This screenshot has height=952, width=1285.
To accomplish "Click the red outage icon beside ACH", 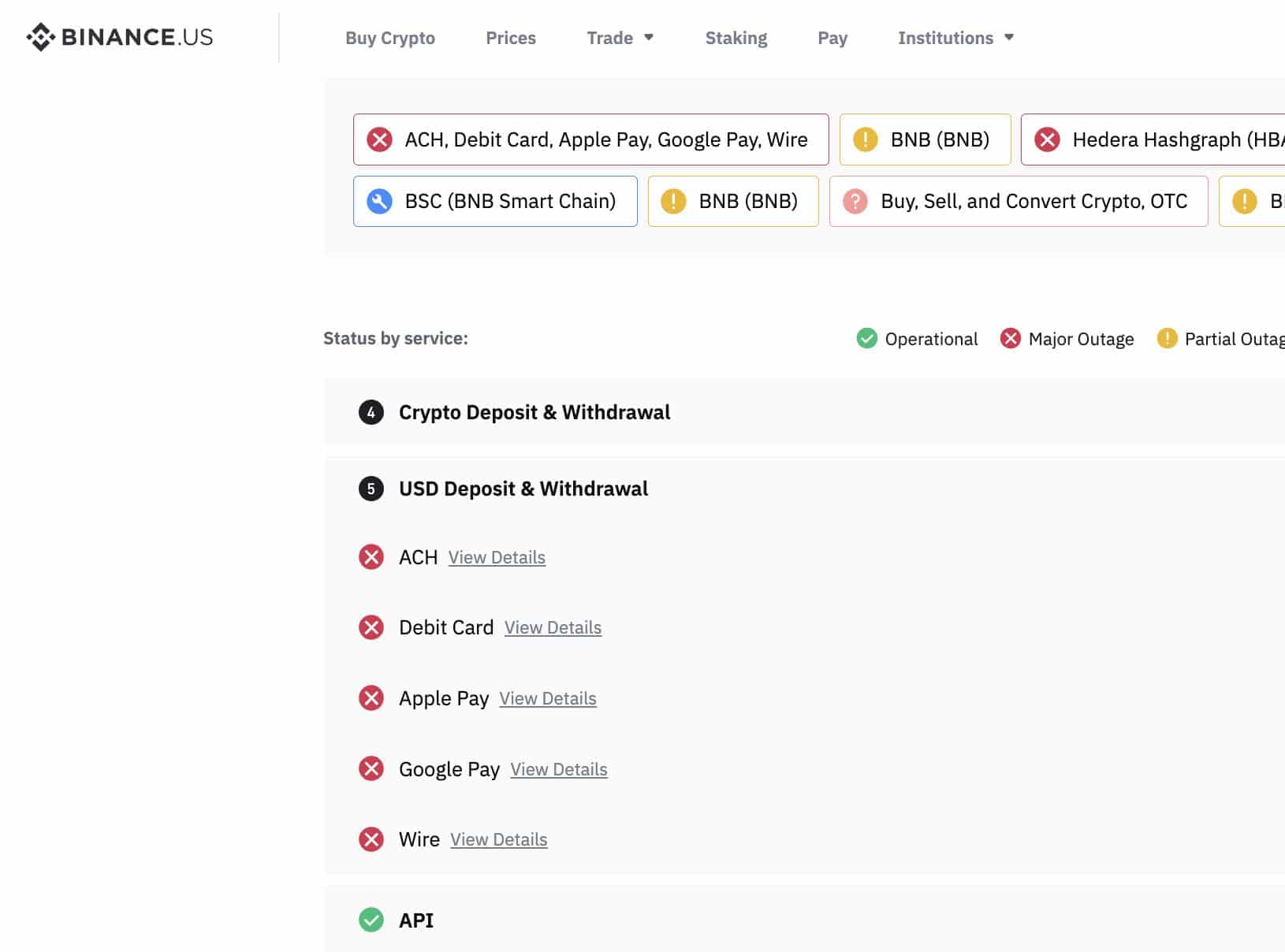I will click(371, 557).
